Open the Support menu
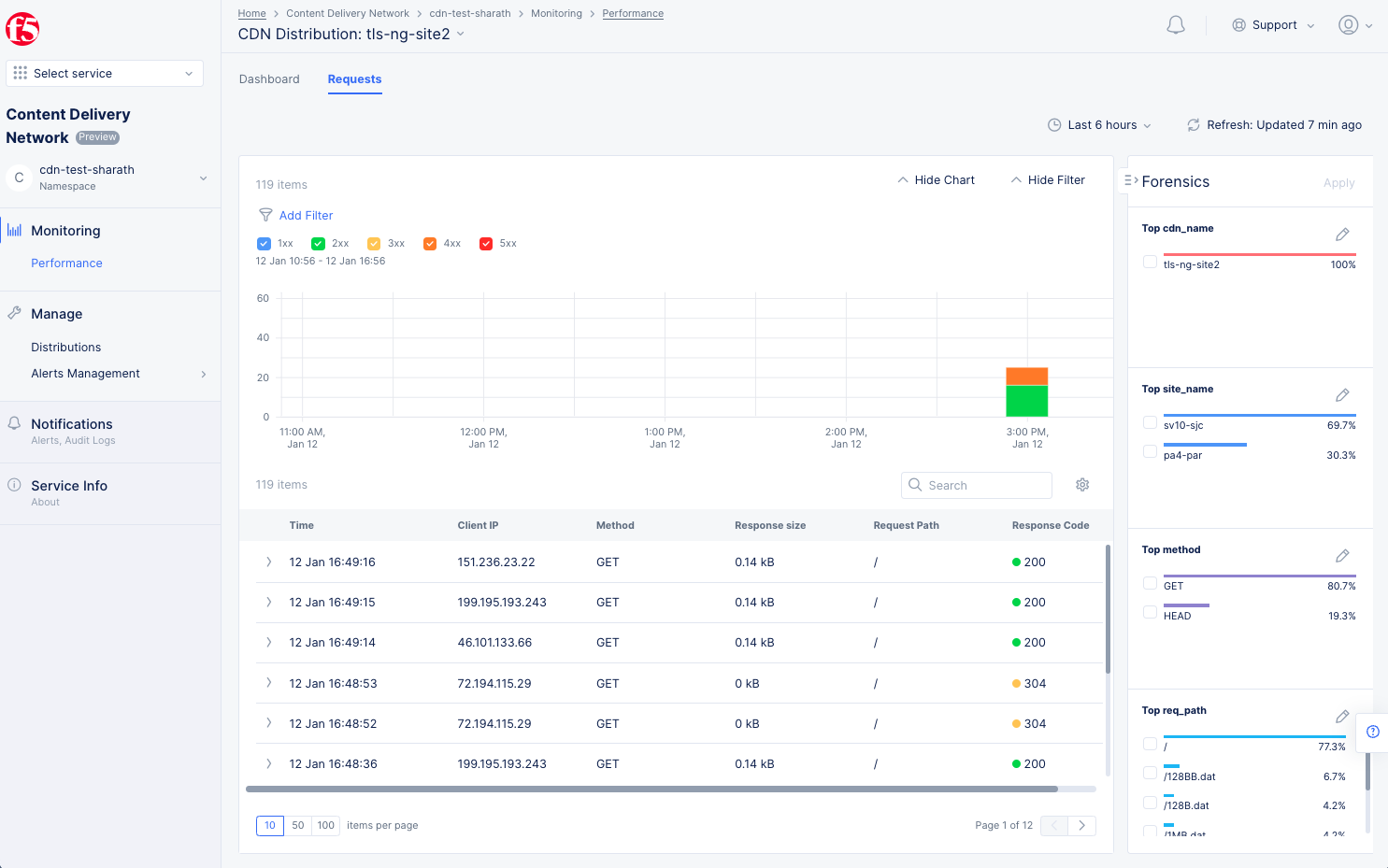 pos(1273,24)
